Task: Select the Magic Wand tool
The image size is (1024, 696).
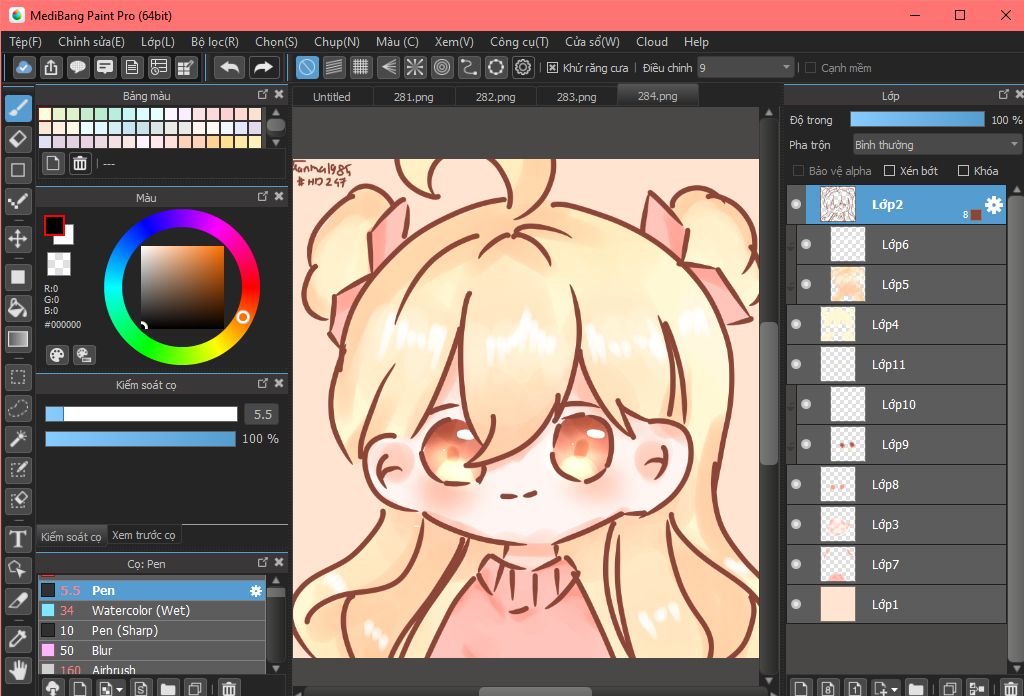Action: pyautogui.click(x=18, y=439)
